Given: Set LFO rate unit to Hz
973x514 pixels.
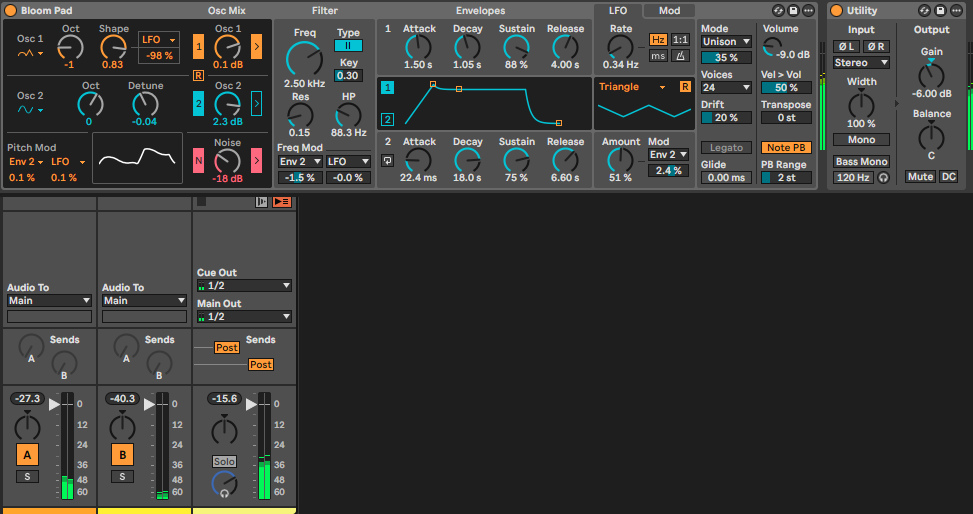Looking at the screenshot, I should point(658,40).
